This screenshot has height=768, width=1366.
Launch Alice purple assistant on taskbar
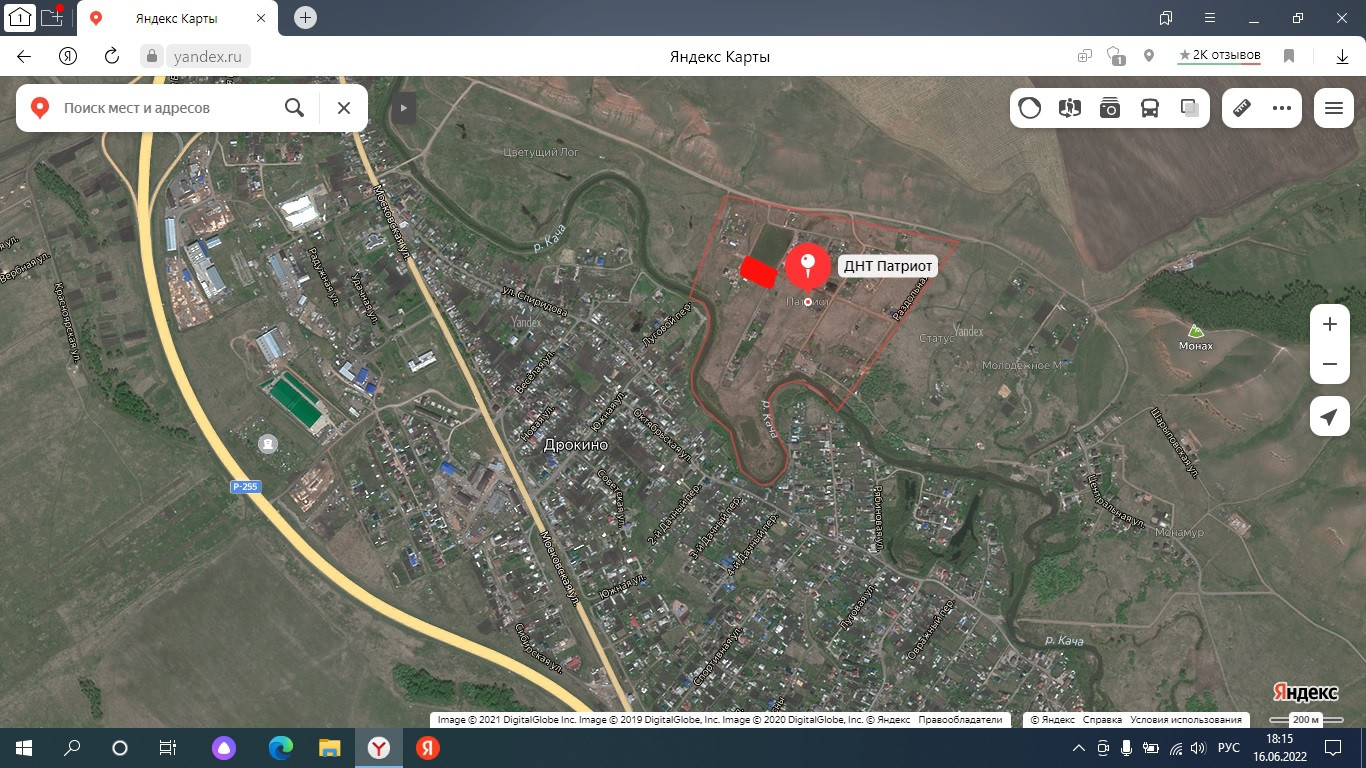224,748
